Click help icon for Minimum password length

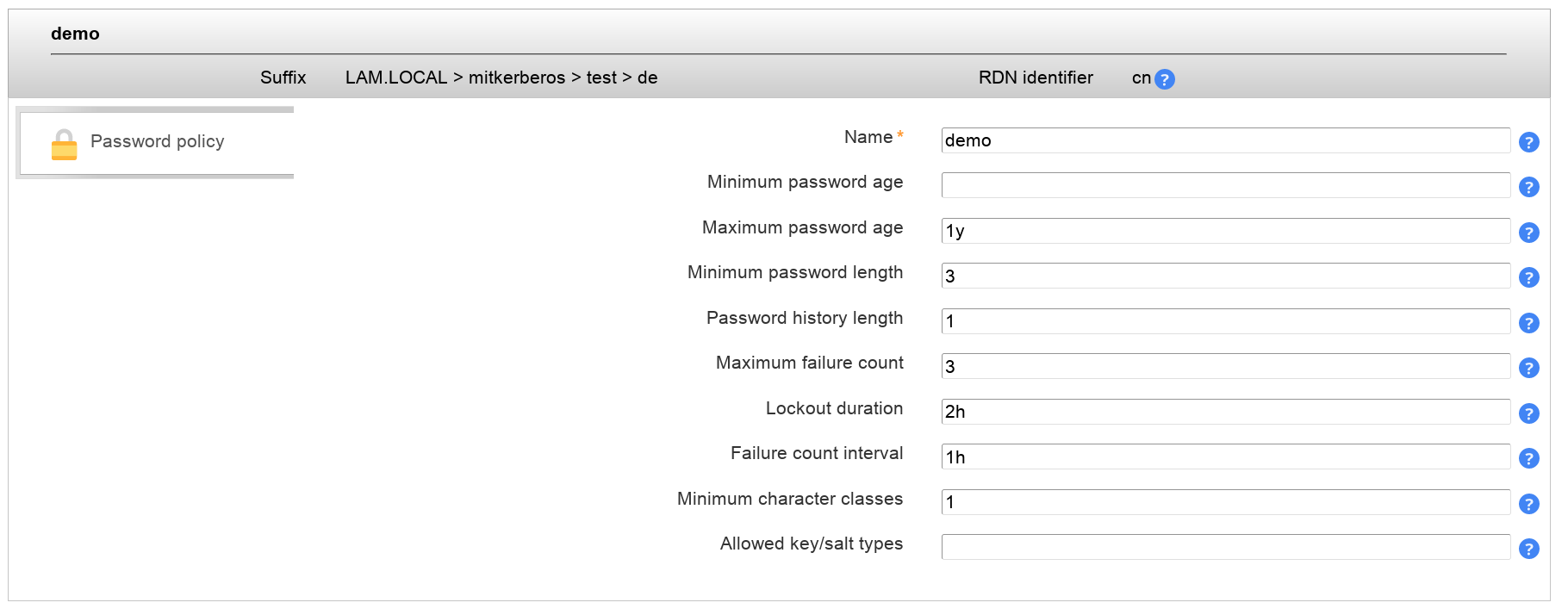point(1528,277)
